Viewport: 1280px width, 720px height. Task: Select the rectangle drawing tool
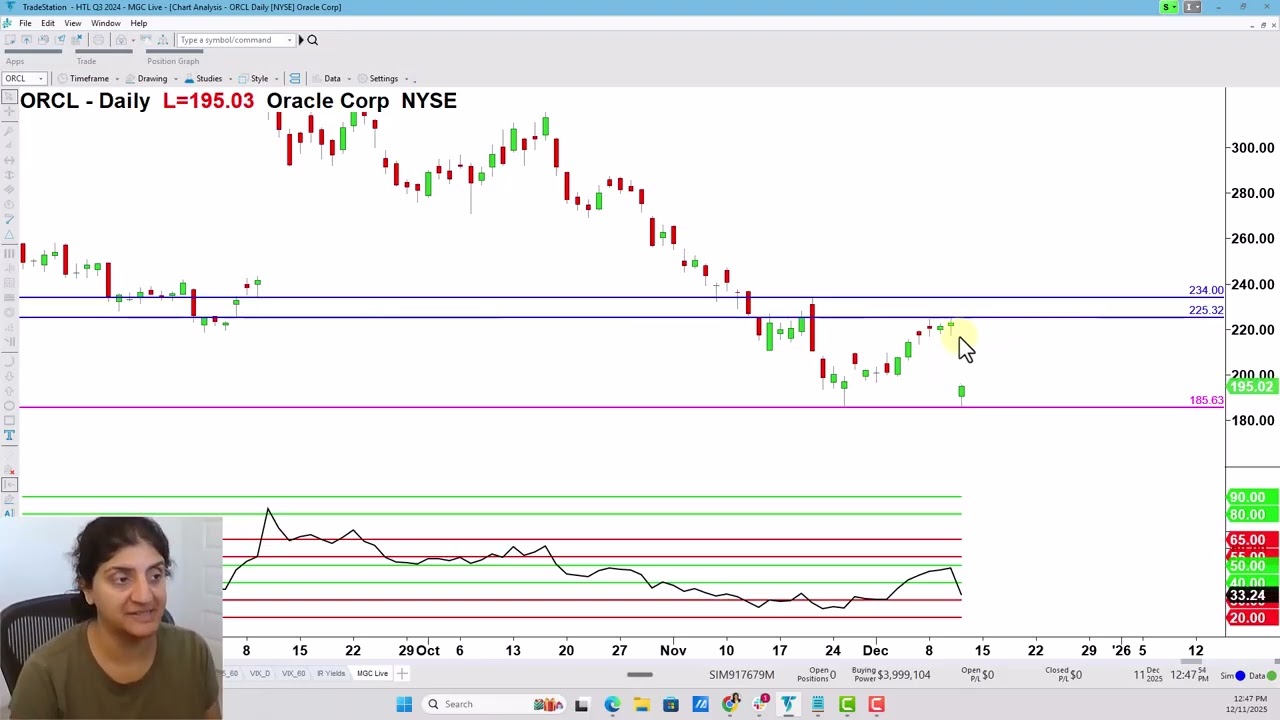9,420
